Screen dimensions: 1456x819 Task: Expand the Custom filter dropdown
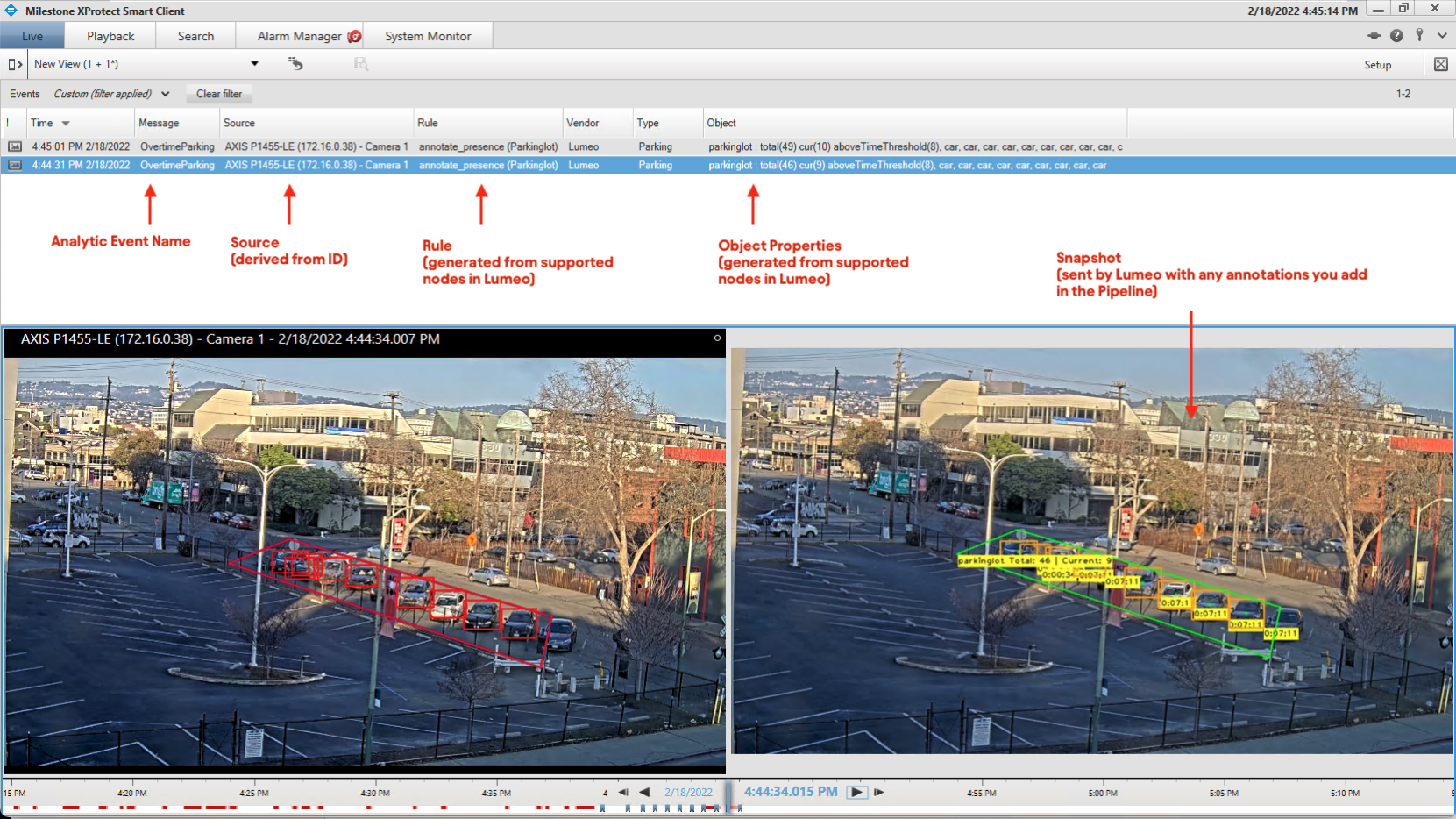(x=165, y=94)
